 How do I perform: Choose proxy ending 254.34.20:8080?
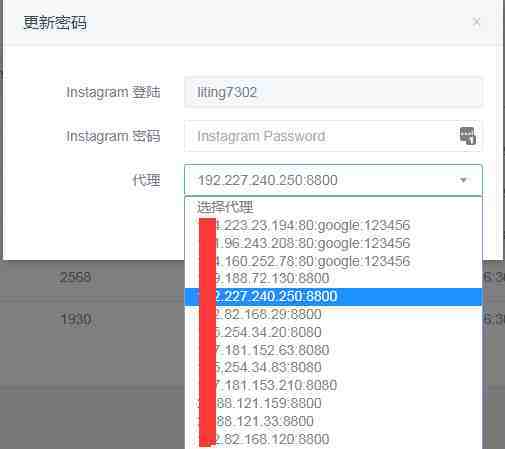333,332
